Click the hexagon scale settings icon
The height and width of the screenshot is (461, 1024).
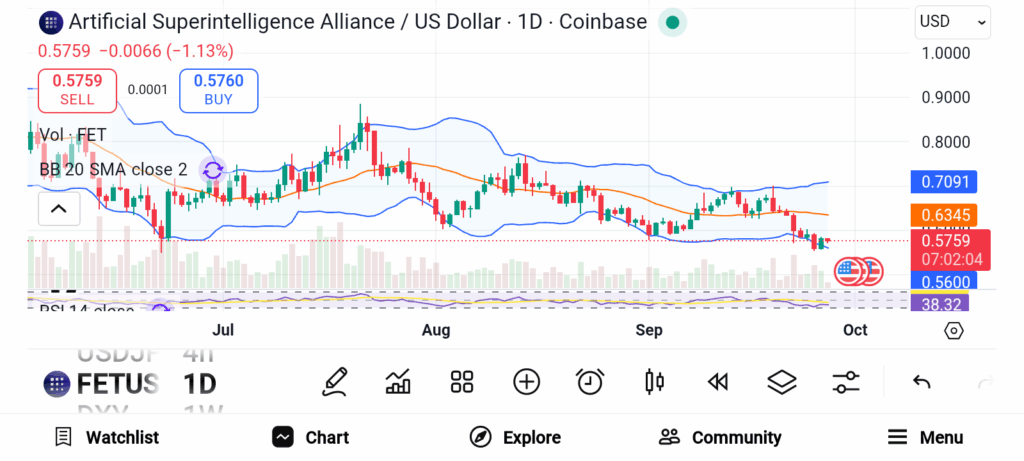click(953, 331)
